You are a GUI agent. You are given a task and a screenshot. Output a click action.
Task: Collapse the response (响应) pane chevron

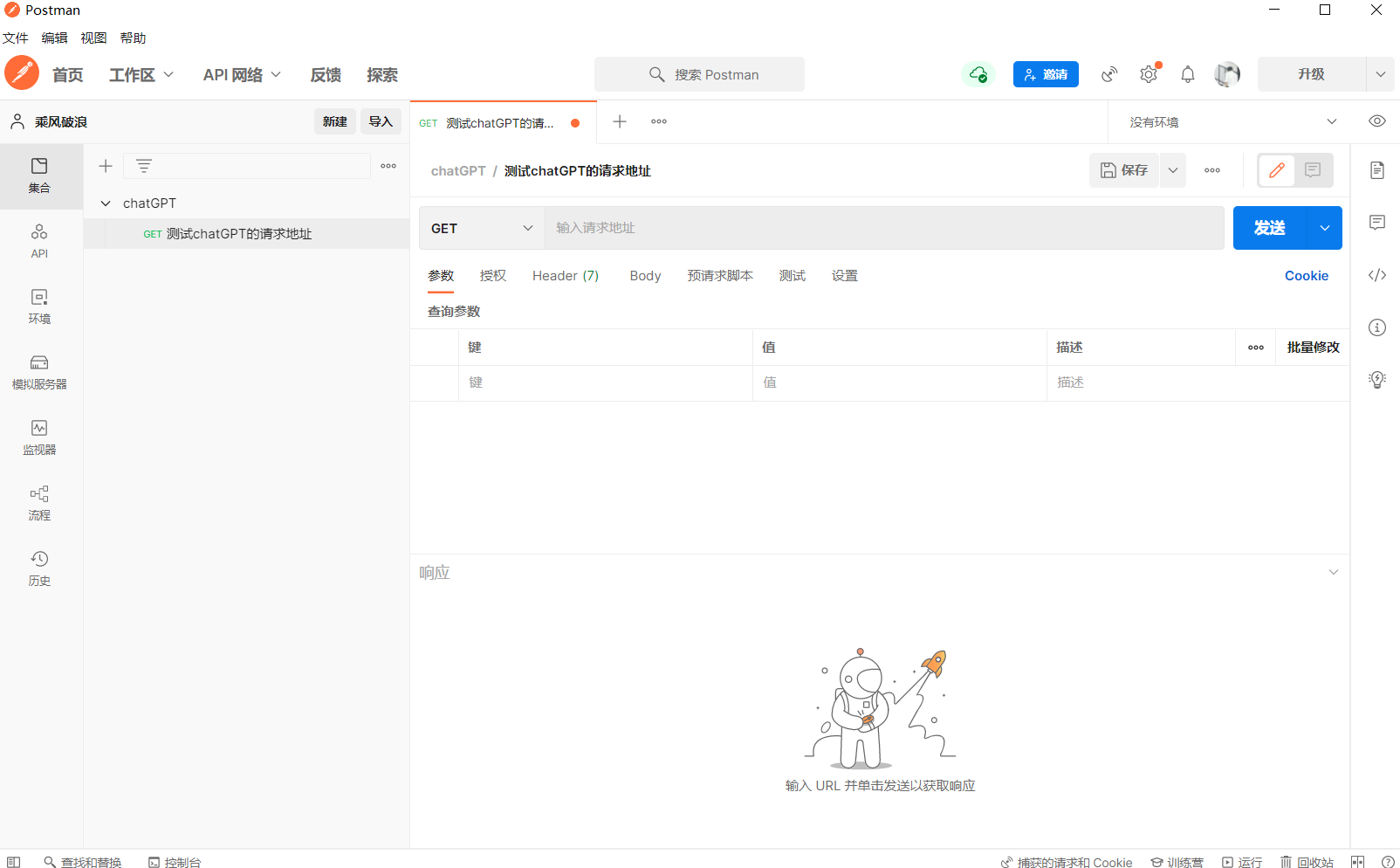[1334, 572]
